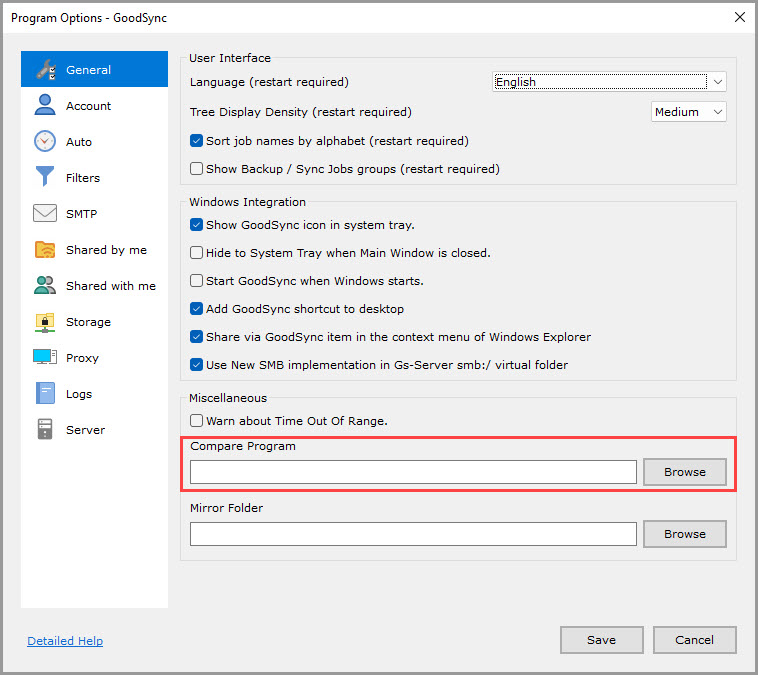Open the General settings page

[x=94, y=69]
